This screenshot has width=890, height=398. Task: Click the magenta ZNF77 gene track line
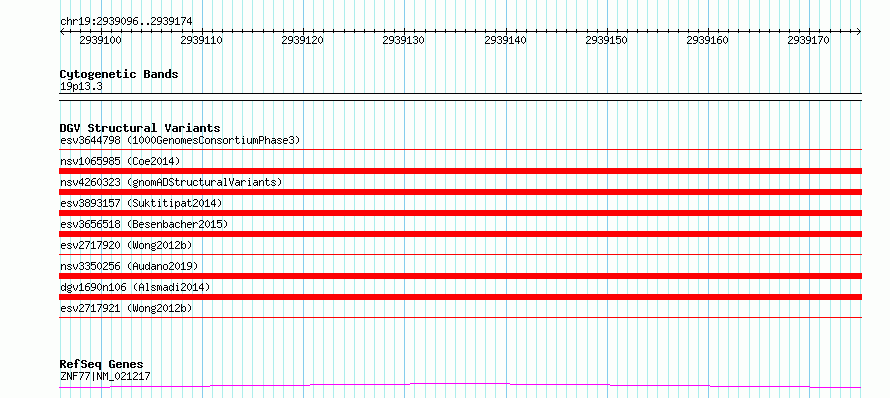click(x=460, y=386)
